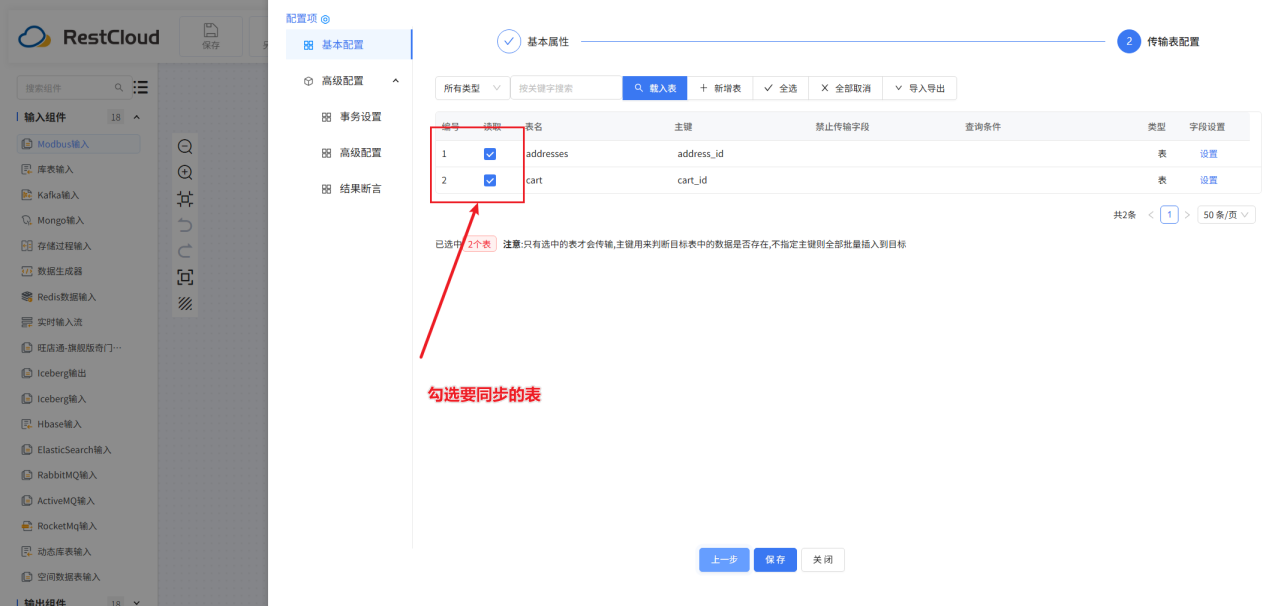Uncheck the 读取 checkbox for addresses table

click(x=489, y=153)
